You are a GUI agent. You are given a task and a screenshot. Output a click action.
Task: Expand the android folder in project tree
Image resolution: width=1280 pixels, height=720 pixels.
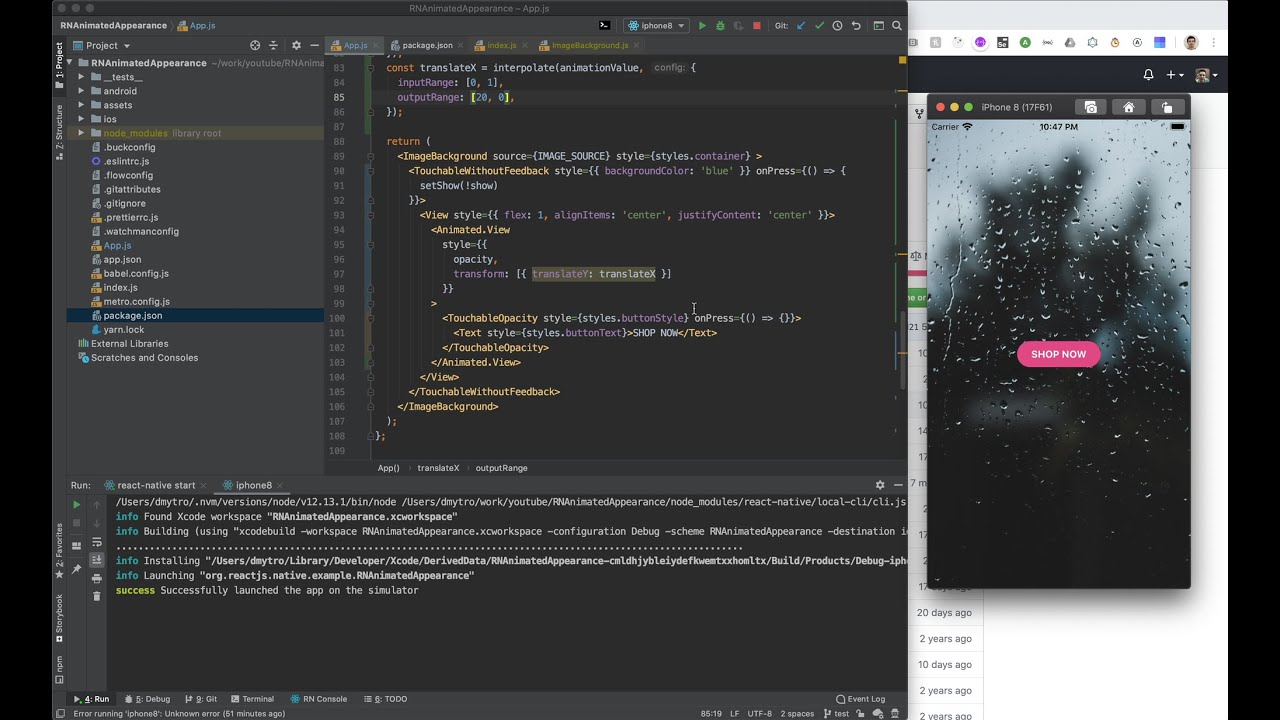tap(82, 91)
